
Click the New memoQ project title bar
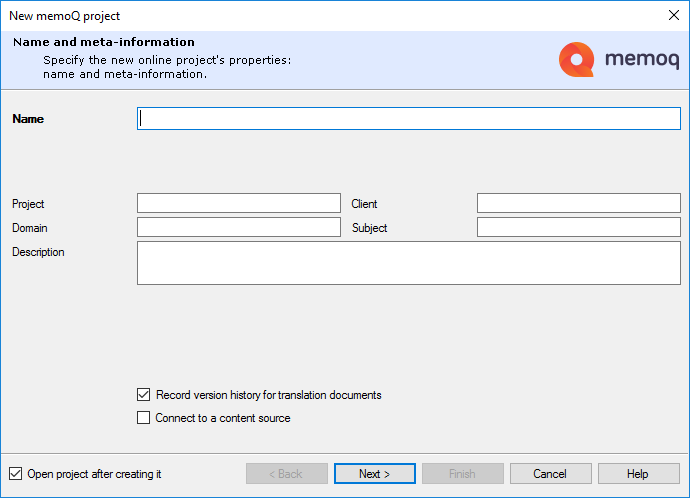tap(300, 15)
